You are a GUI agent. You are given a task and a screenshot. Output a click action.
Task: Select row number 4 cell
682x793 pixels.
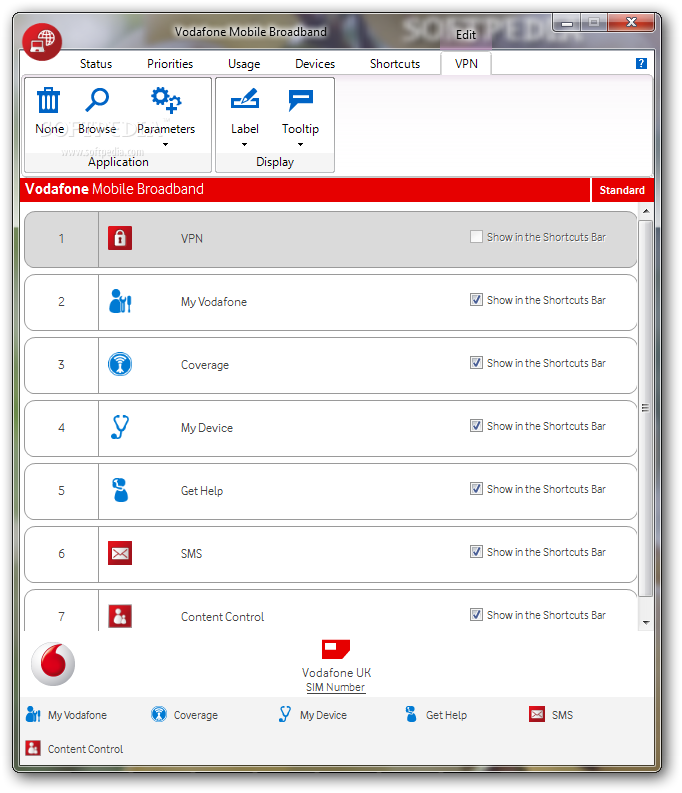click(x=61, y=428)
